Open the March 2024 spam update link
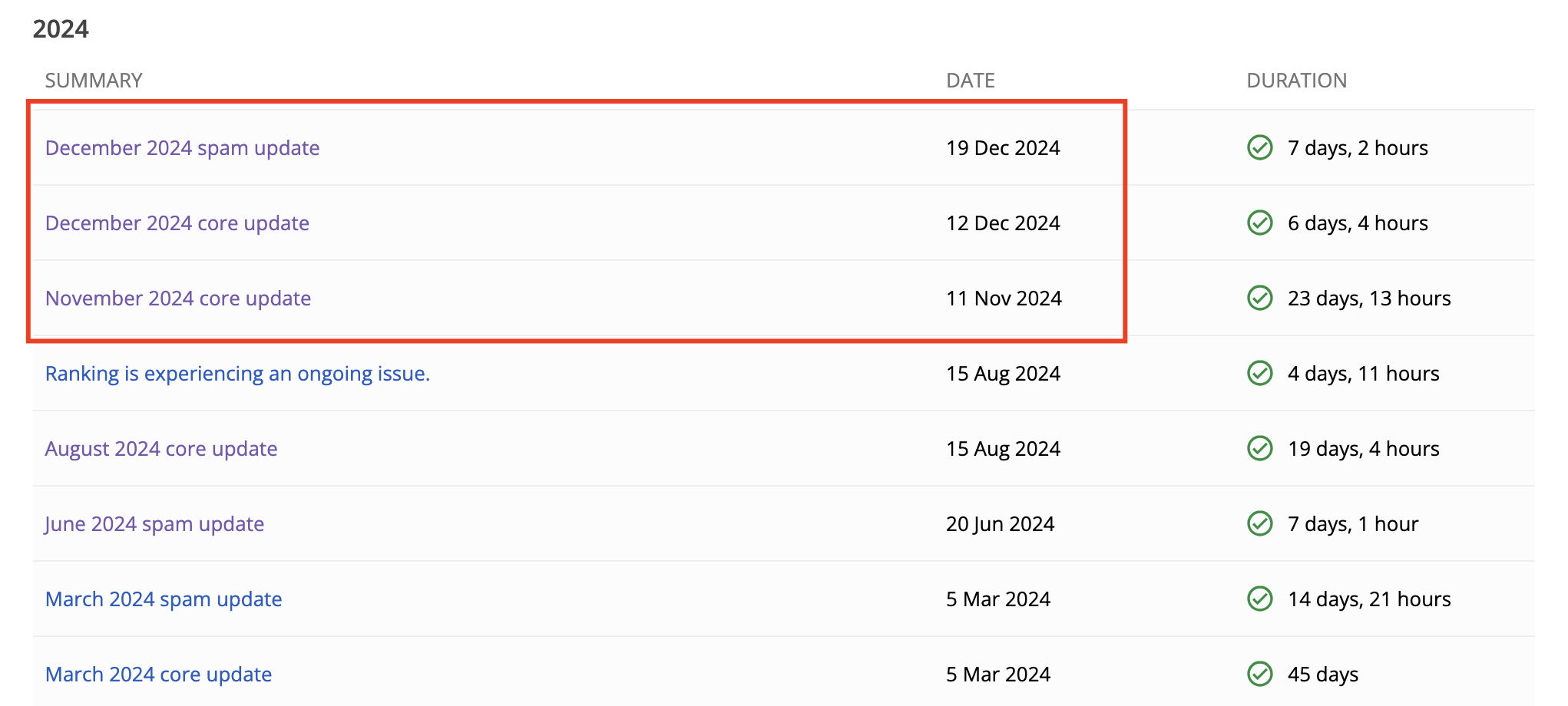This screenshot has height=706, width=1568. (163, 599)
